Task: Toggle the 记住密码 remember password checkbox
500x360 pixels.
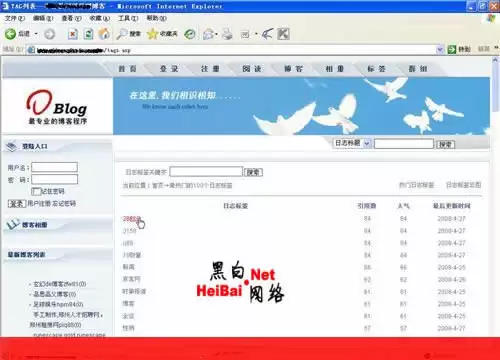Action: coord(35,191)
